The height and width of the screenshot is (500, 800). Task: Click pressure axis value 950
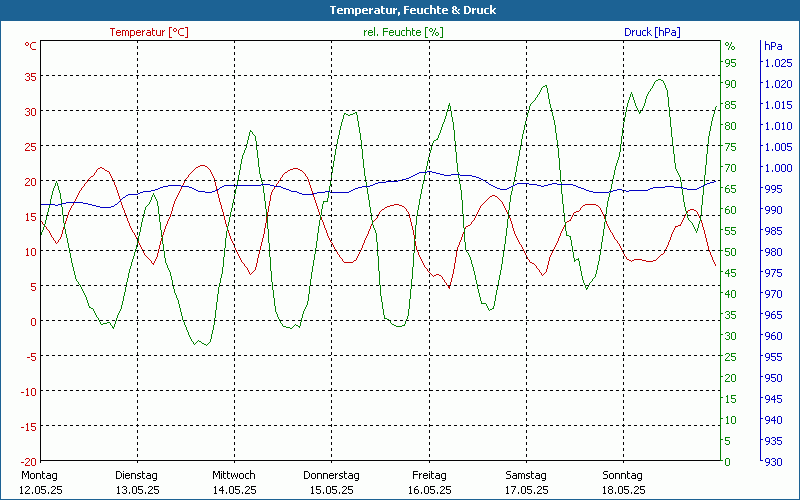click(773, 378)
